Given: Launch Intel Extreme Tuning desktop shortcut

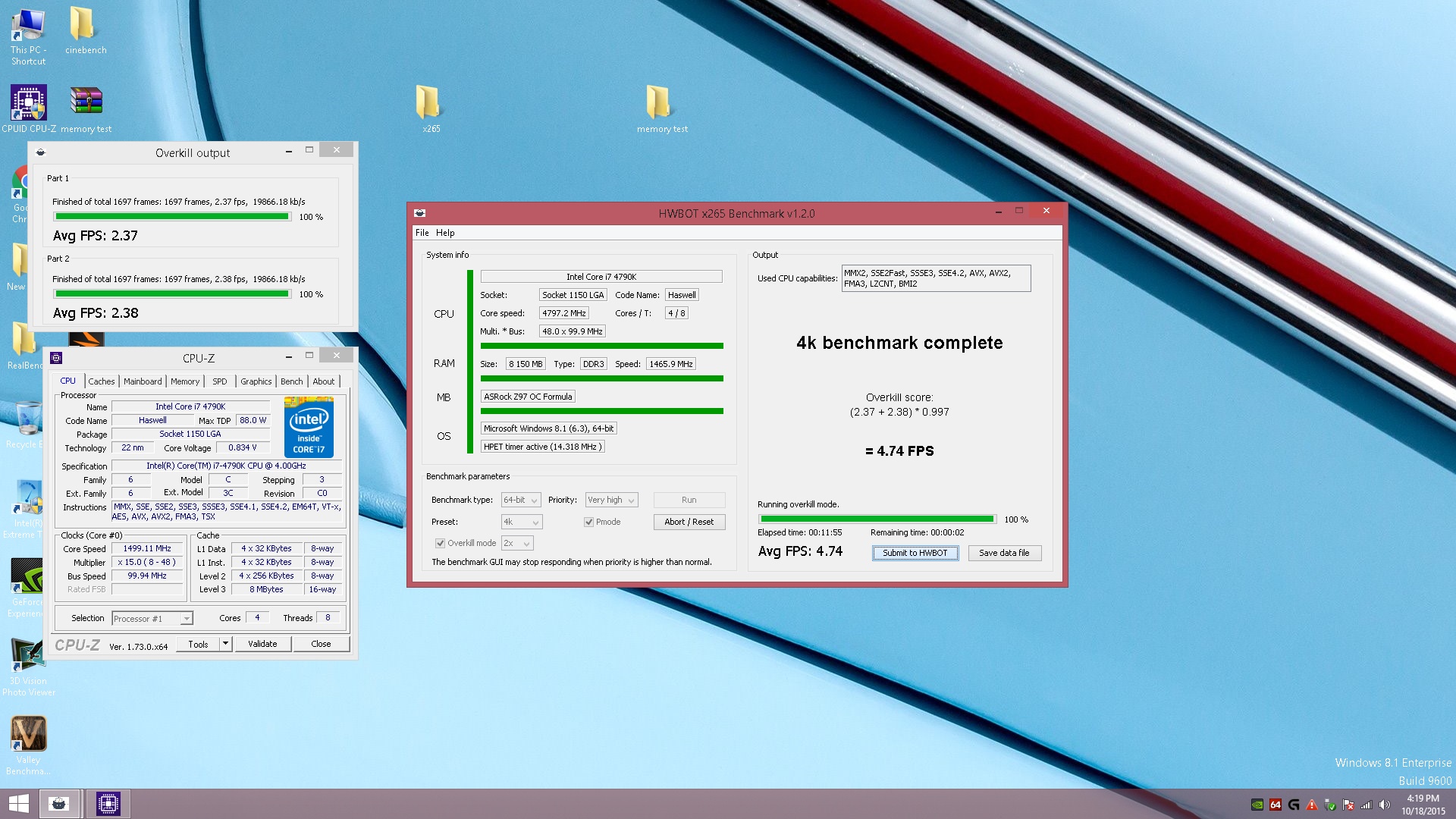Looking at the screenshot, I should tap(29, 497).
